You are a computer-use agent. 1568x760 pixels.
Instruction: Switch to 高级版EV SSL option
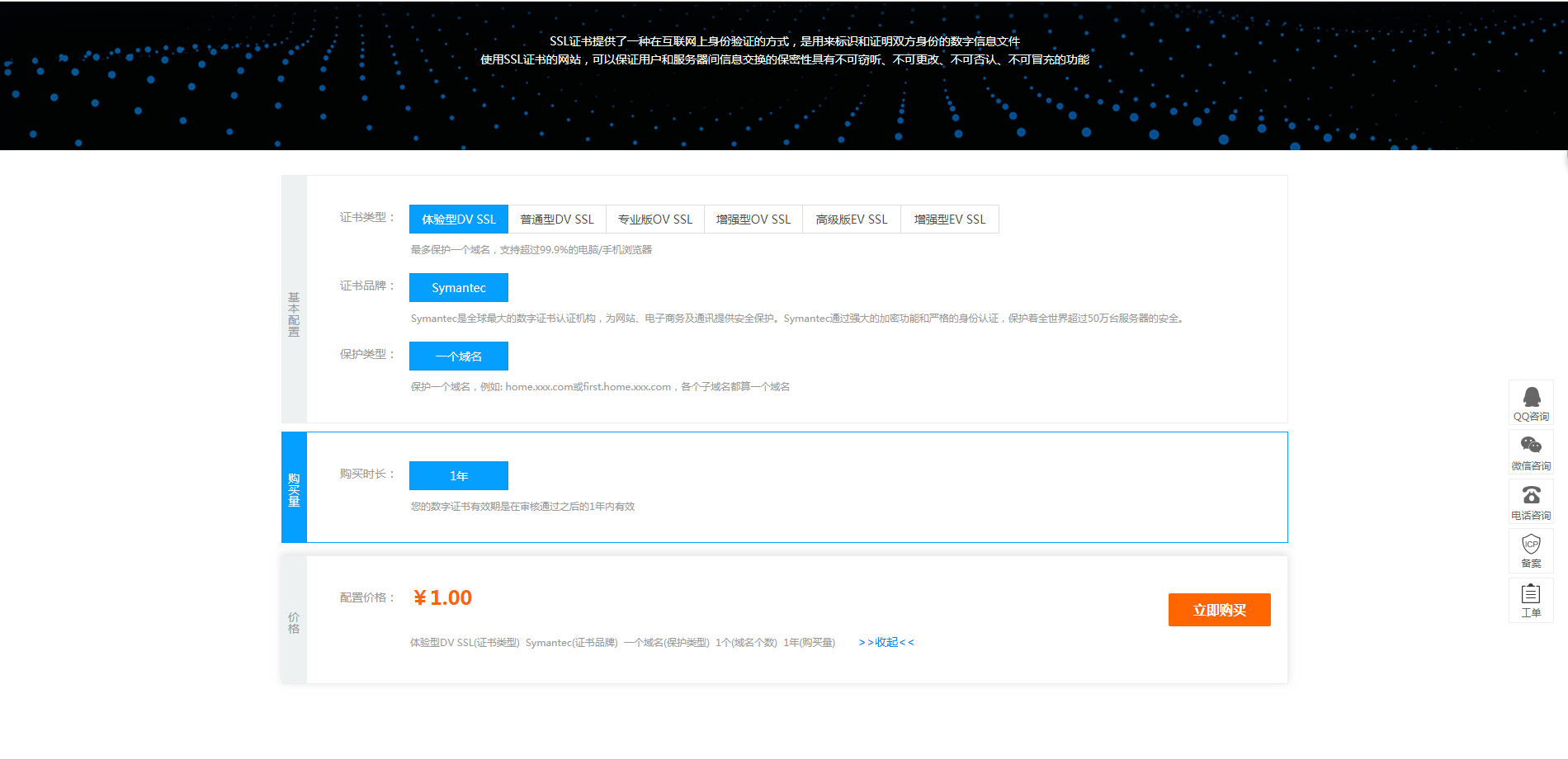point(851,219)
